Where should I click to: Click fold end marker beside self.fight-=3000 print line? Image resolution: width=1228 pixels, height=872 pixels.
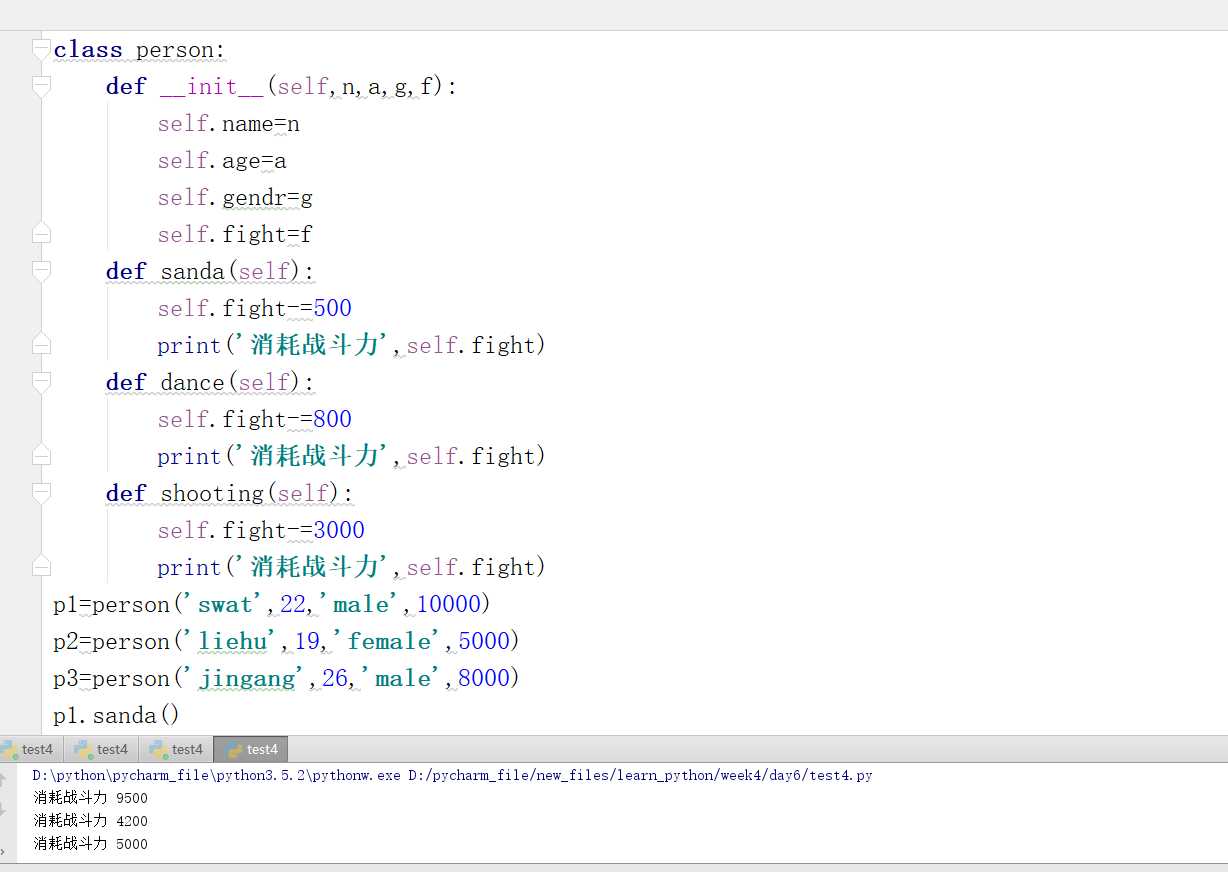pyautogui.click(x=40, y=567)
